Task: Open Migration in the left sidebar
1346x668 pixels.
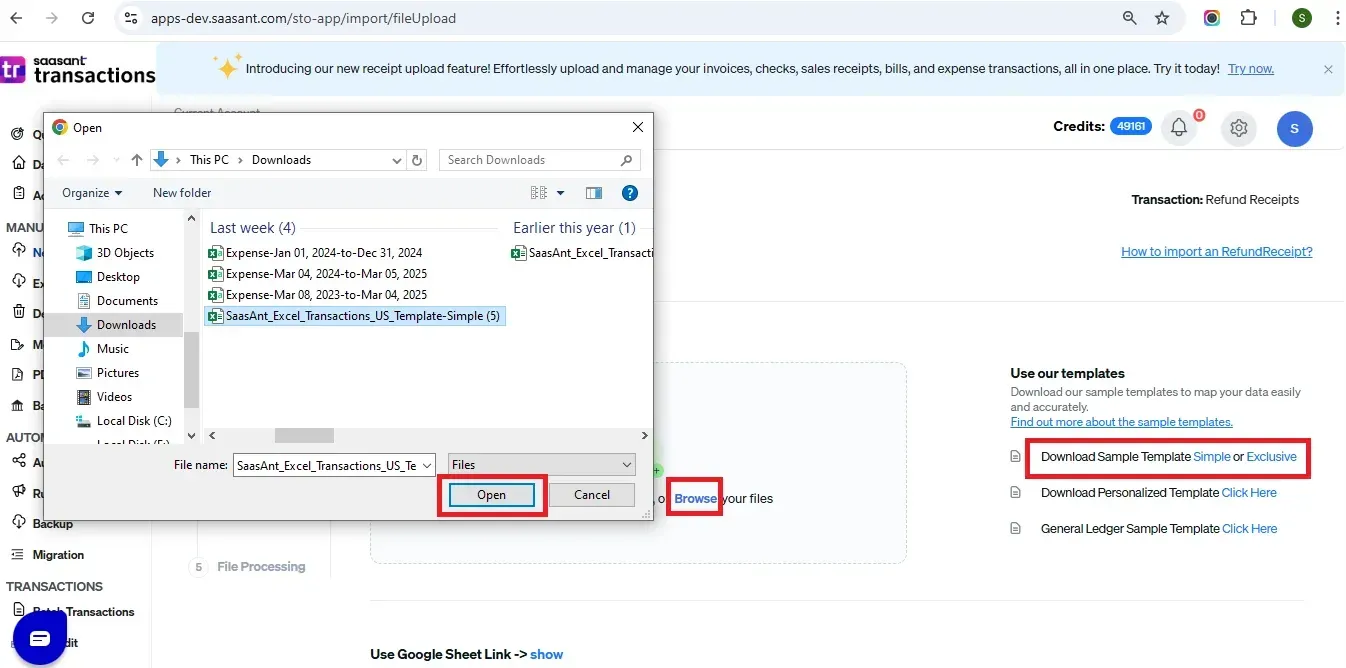Action: (x=58, y=555)
